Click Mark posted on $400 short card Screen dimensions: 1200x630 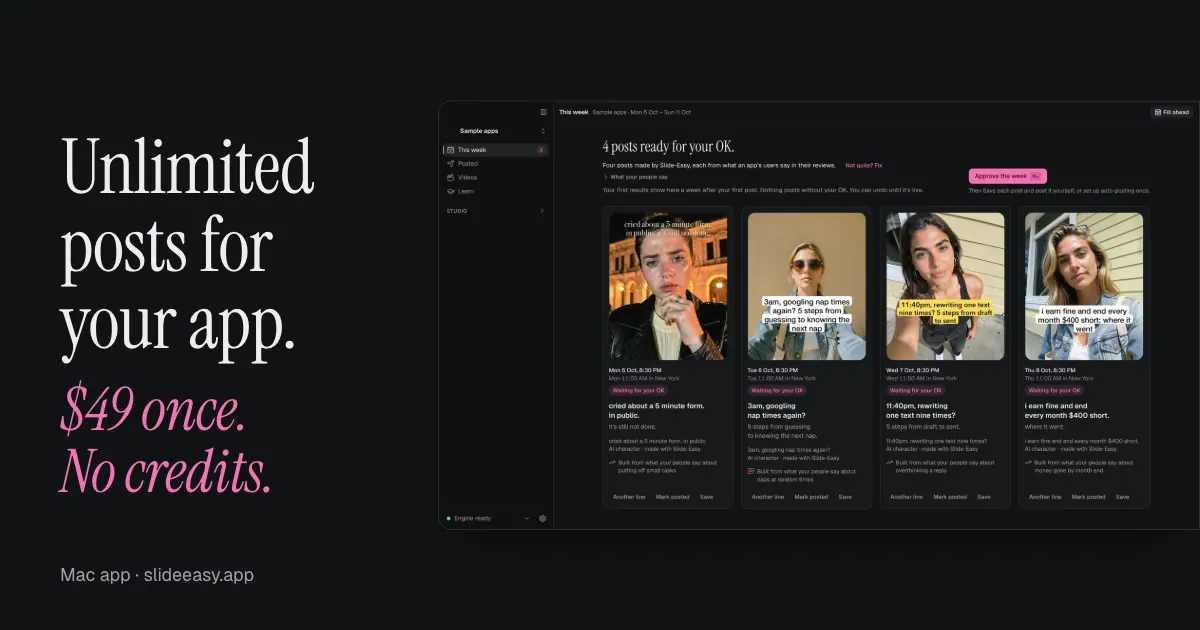1089,497
